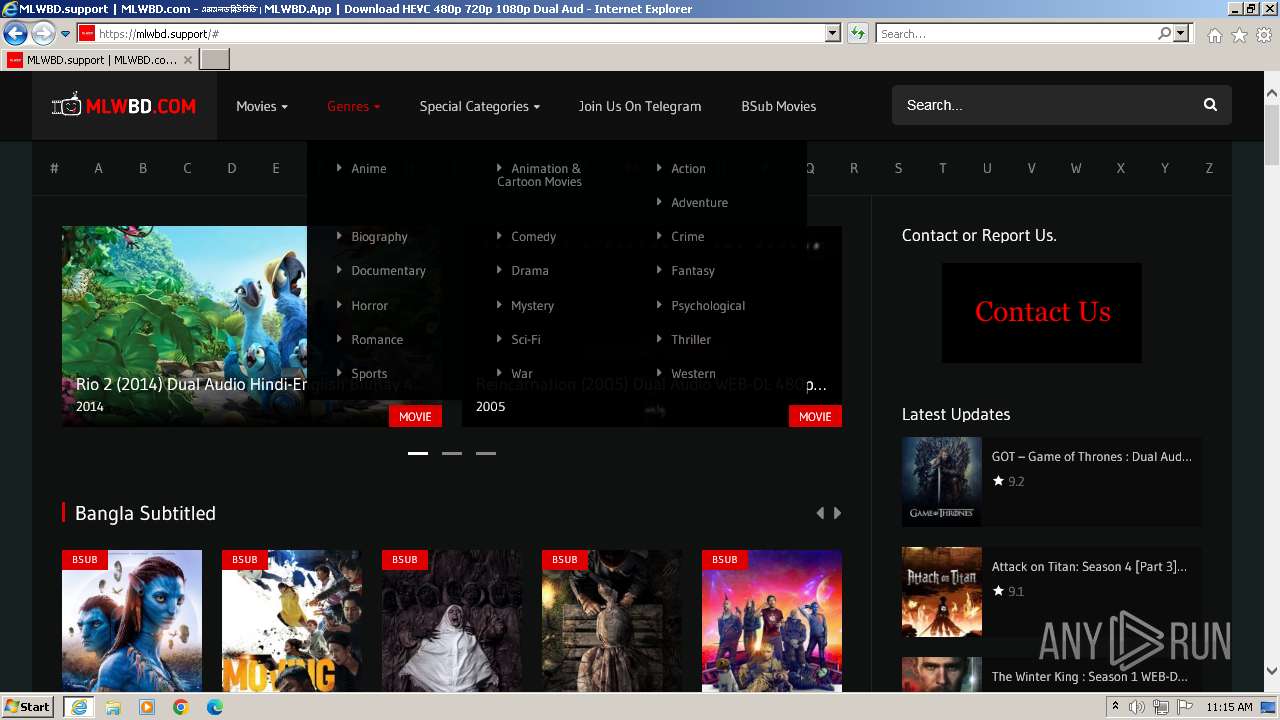Viewport: 1280px width, 720px height.
Task: Click the Action Center flag tray icon
Action: 1183,707
